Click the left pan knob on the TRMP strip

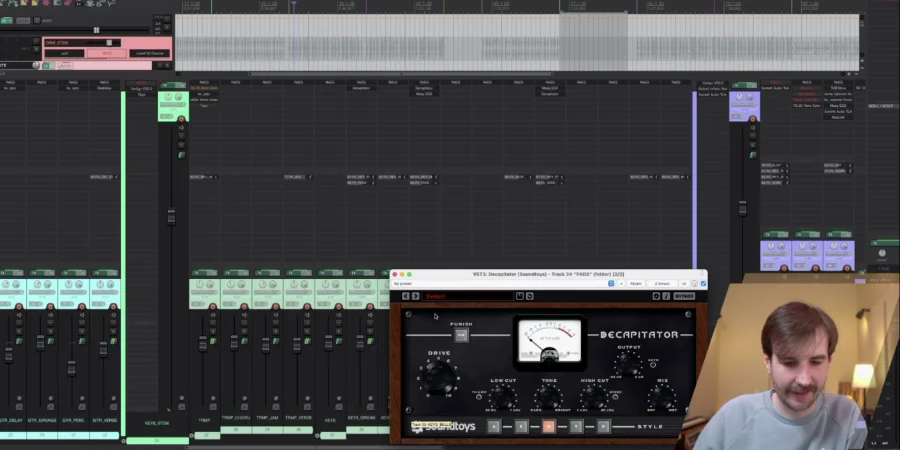pyautogui.click(x=200, y=285)
